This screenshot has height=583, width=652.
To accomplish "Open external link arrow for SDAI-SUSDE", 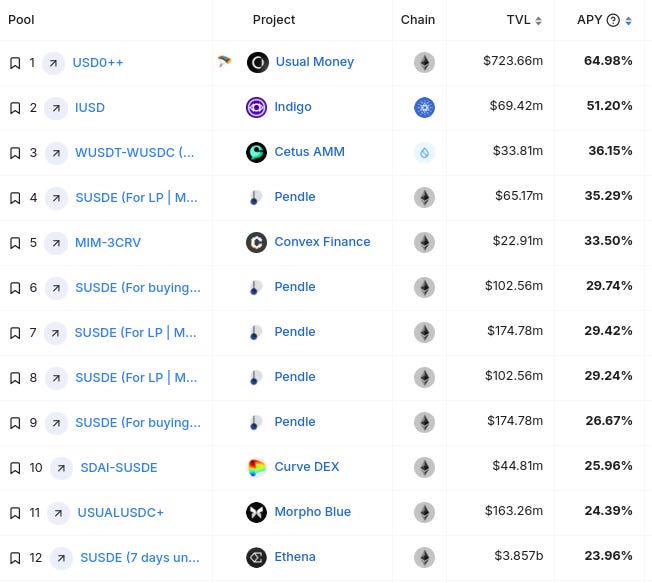I will pos(61,468).
